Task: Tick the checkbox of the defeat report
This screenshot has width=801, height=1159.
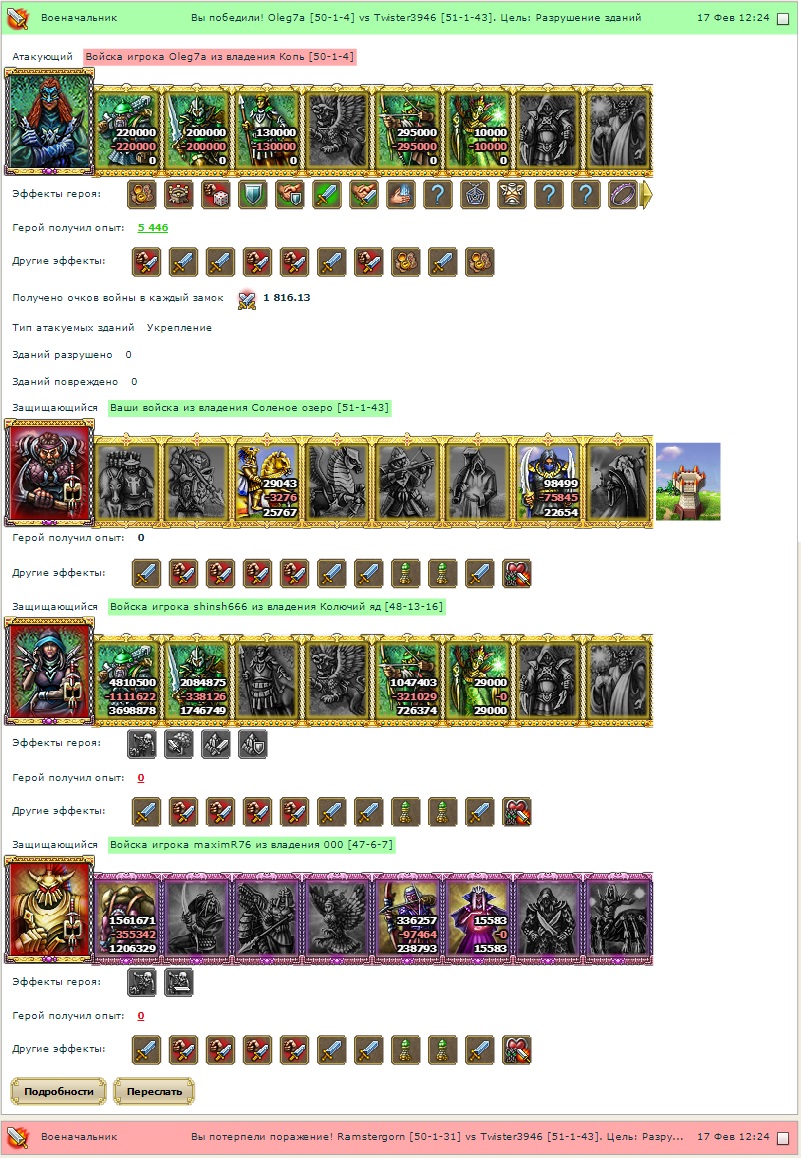Action: tap(783, 1138)
